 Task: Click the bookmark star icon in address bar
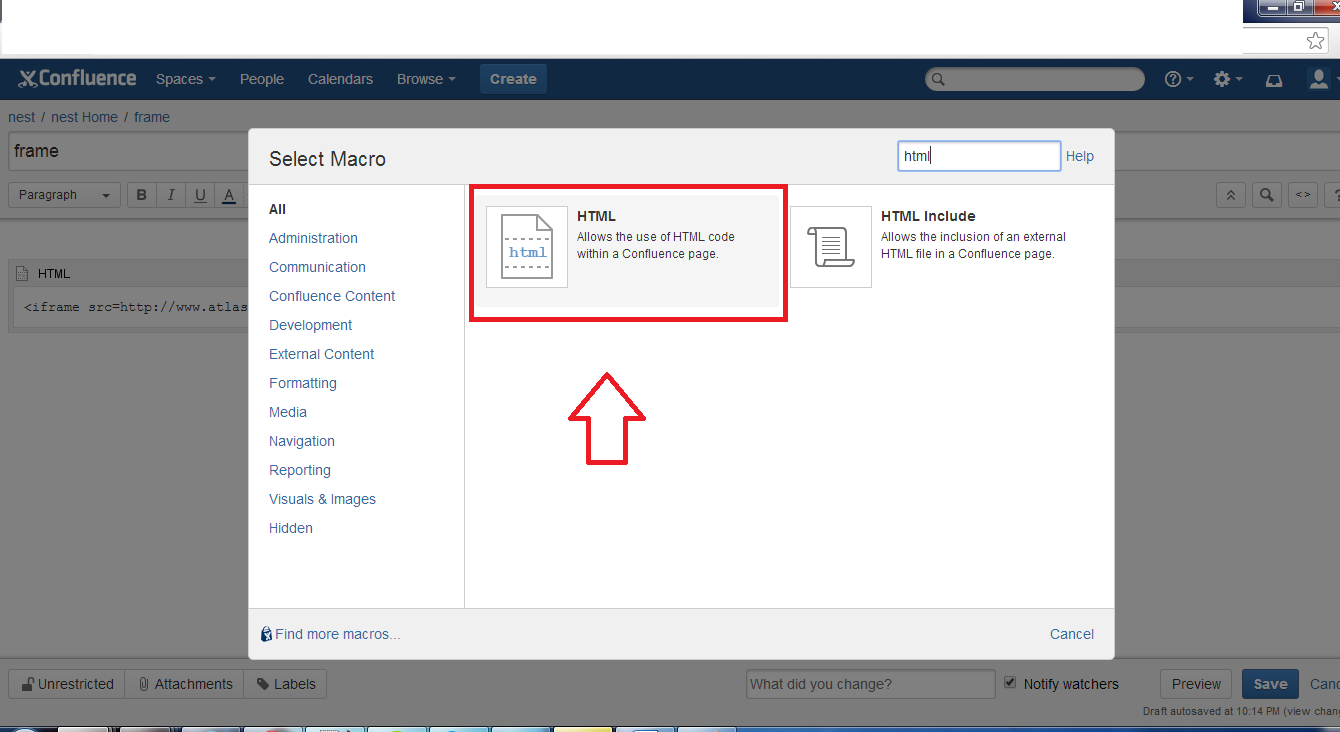1316,41
